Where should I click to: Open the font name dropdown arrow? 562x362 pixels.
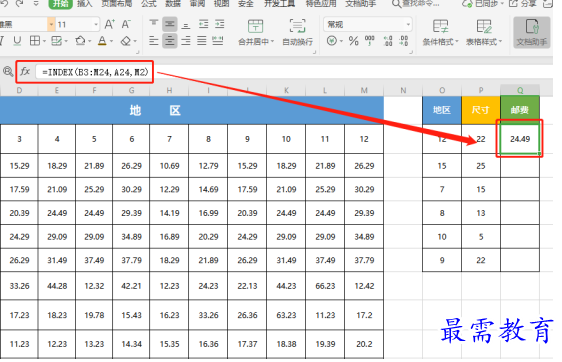click(x=51, y=24)
